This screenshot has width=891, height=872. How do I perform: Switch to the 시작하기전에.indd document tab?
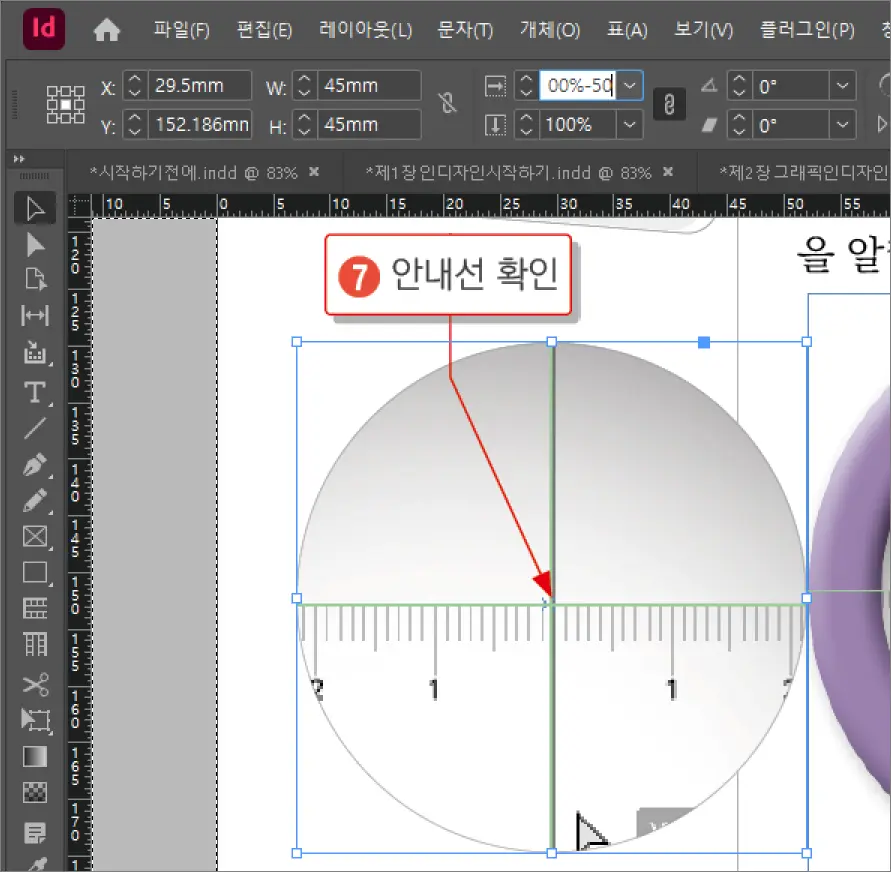click(190, 171)
